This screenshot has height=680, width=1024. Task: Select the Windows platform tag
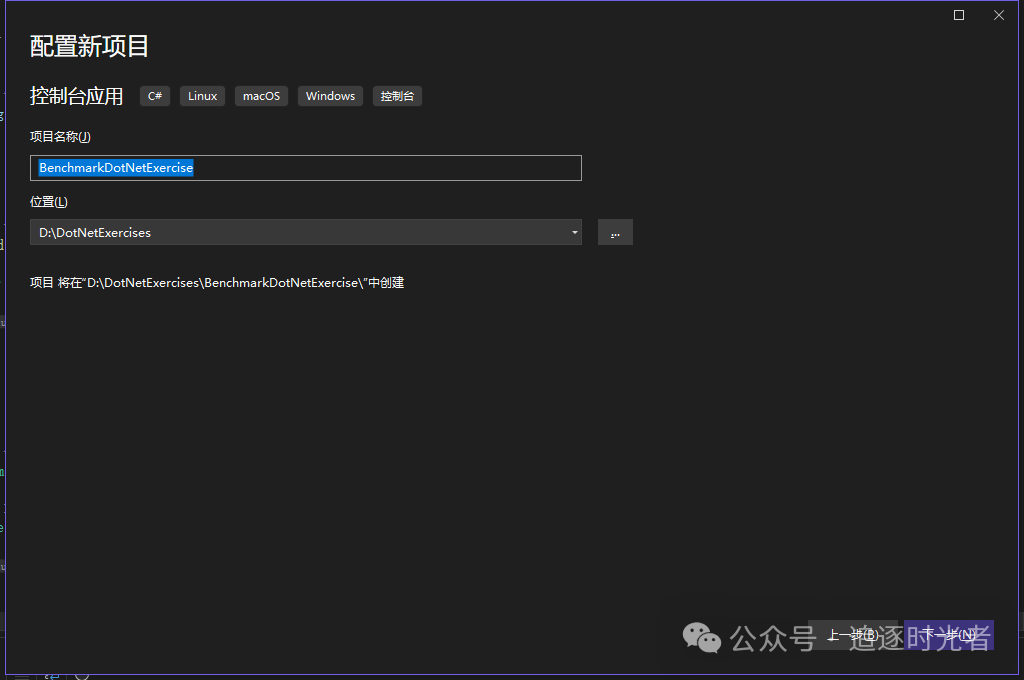[330, 95]
